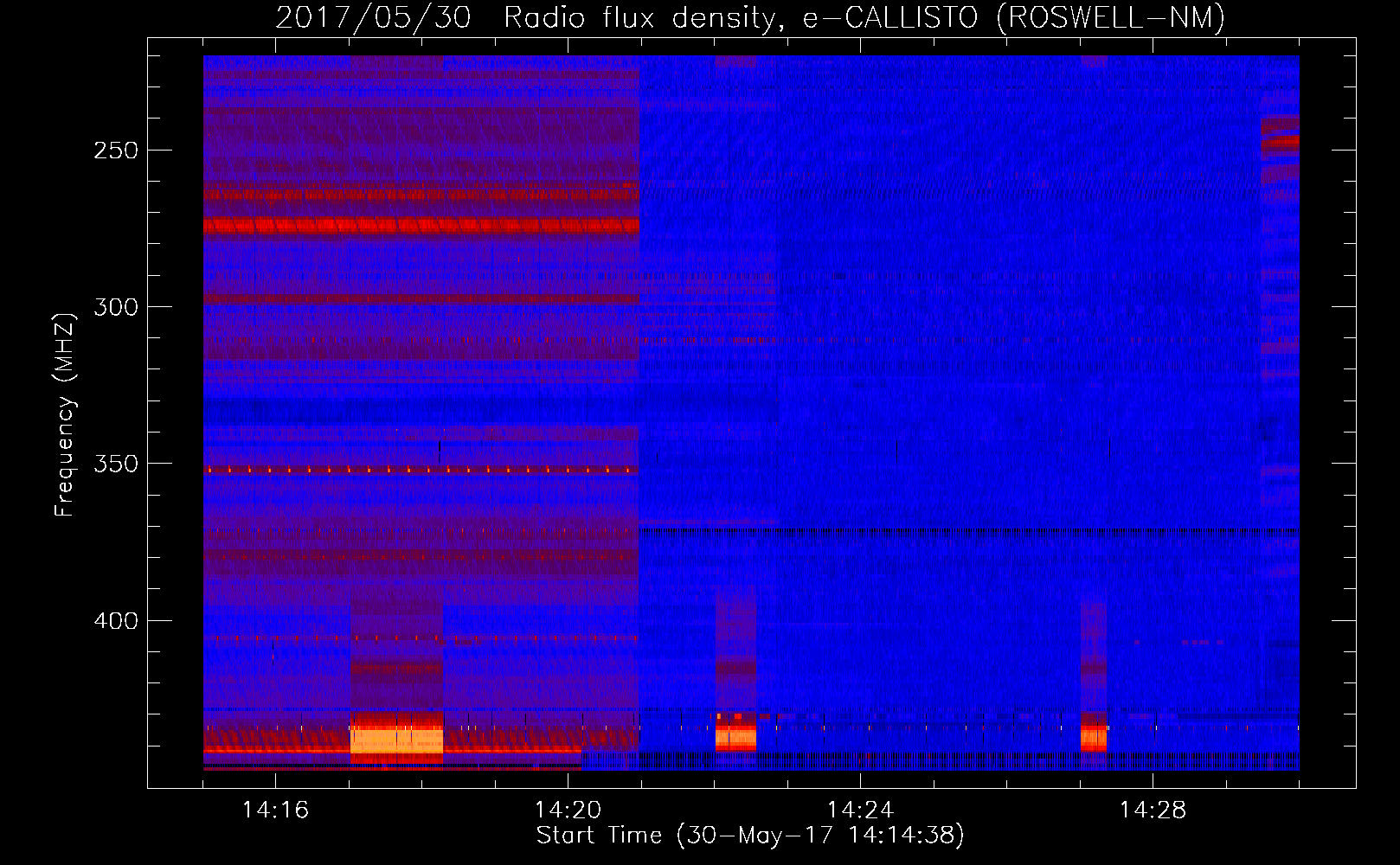Image resolution: width=1400 pixels, height=865 pixels.
Task: Click the 14:28 time tick label
Action: click(1153, 811)
